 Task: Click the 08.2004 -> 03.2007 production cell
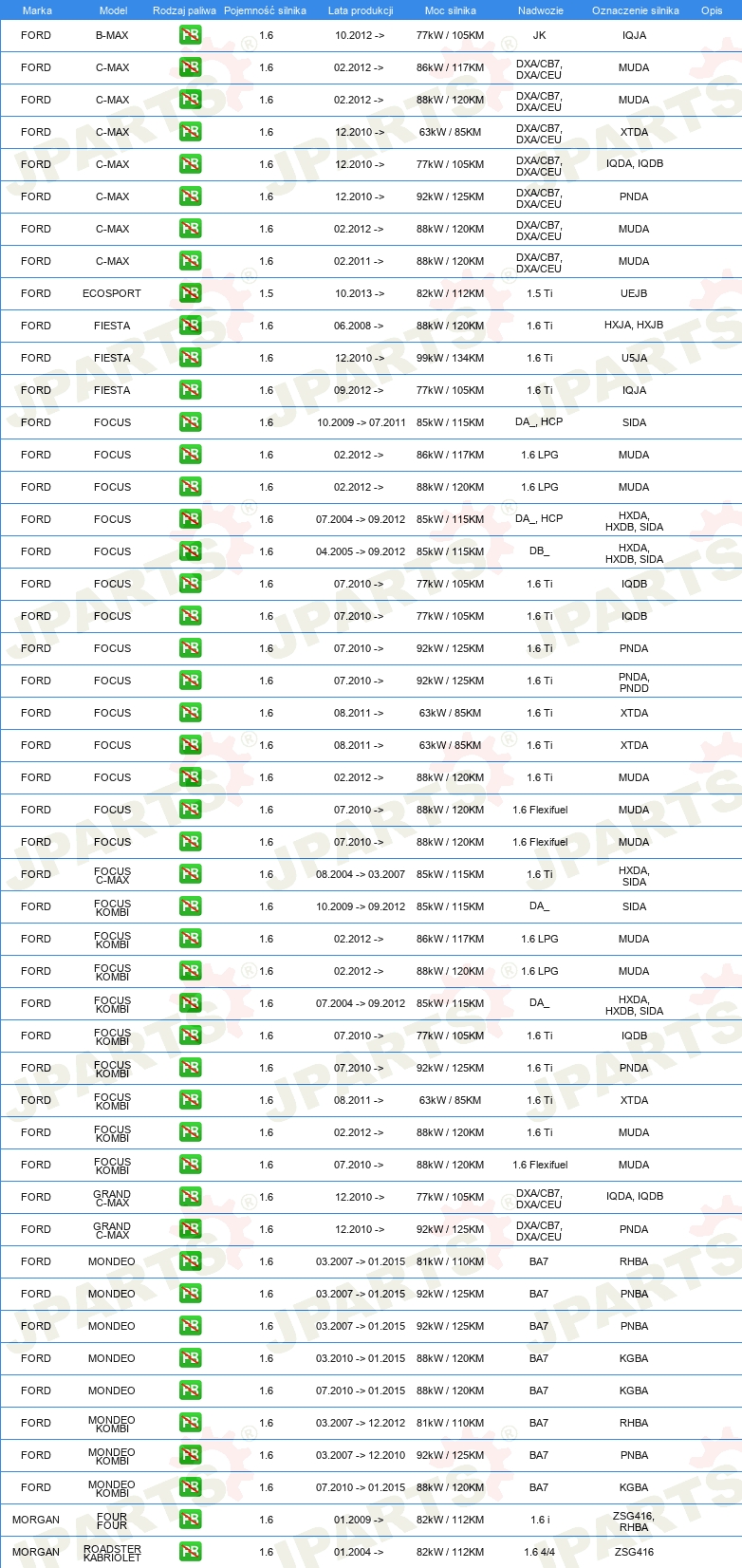361,875
